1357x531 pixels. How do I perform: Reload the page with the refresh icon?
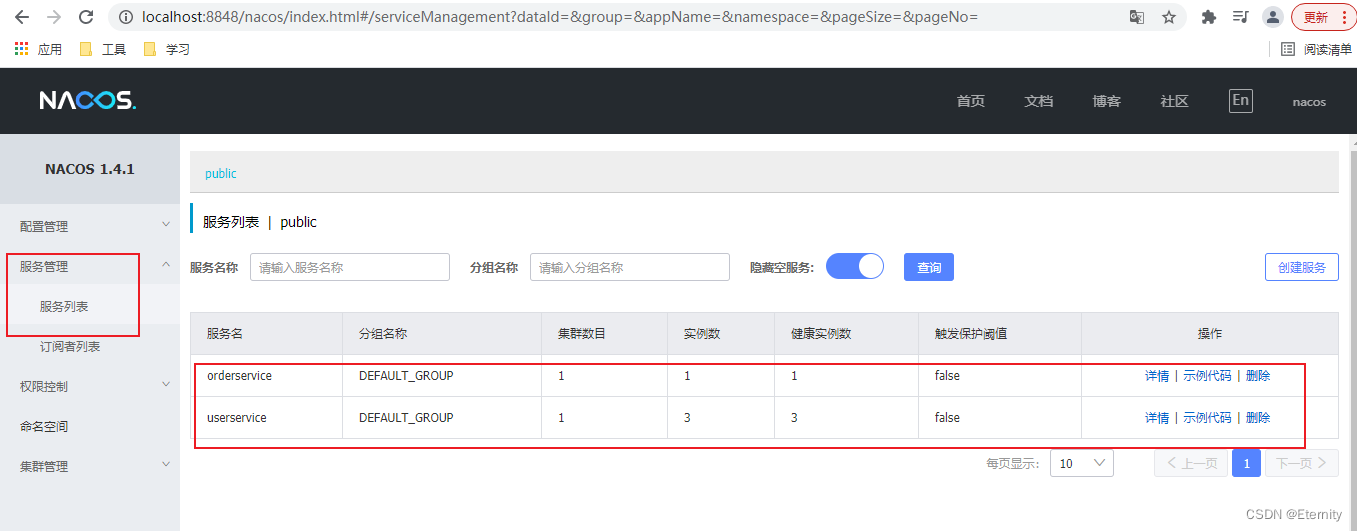point(86,17)
